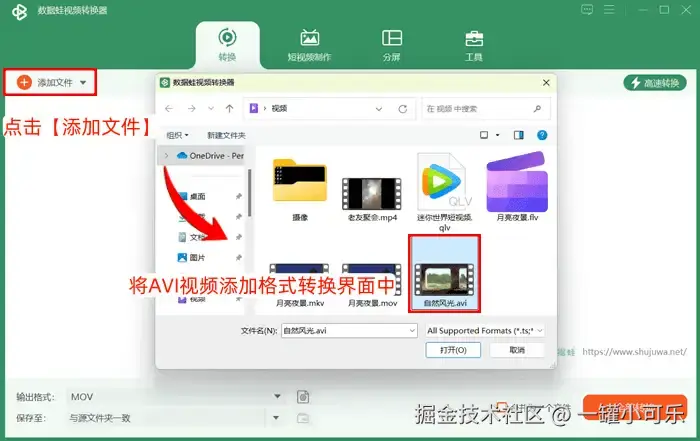Go up one folder level
The height and width of the screenshot is (441, 700).
[229, 108]
